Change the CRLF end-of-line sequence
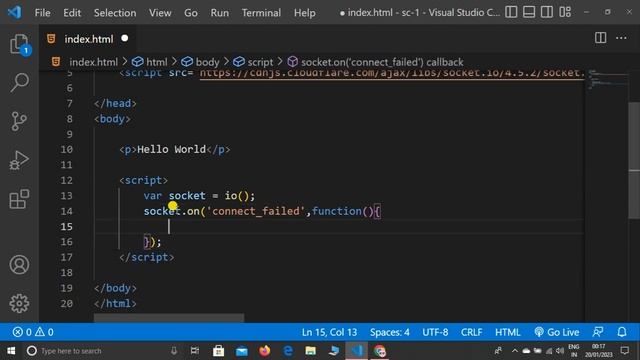Viewport: 640px width, 360px height. [471, 332]
